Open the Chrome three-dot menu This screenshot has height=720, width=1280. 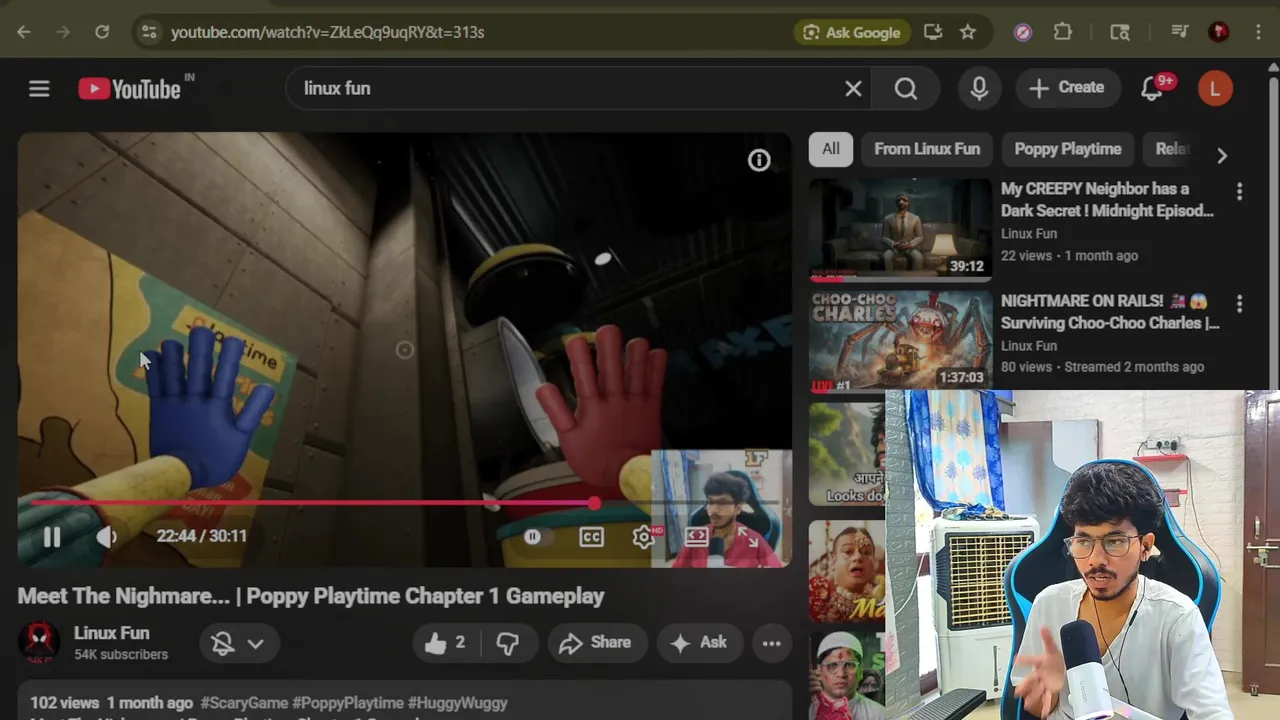pyautogui.click(x=1256, y=32)
